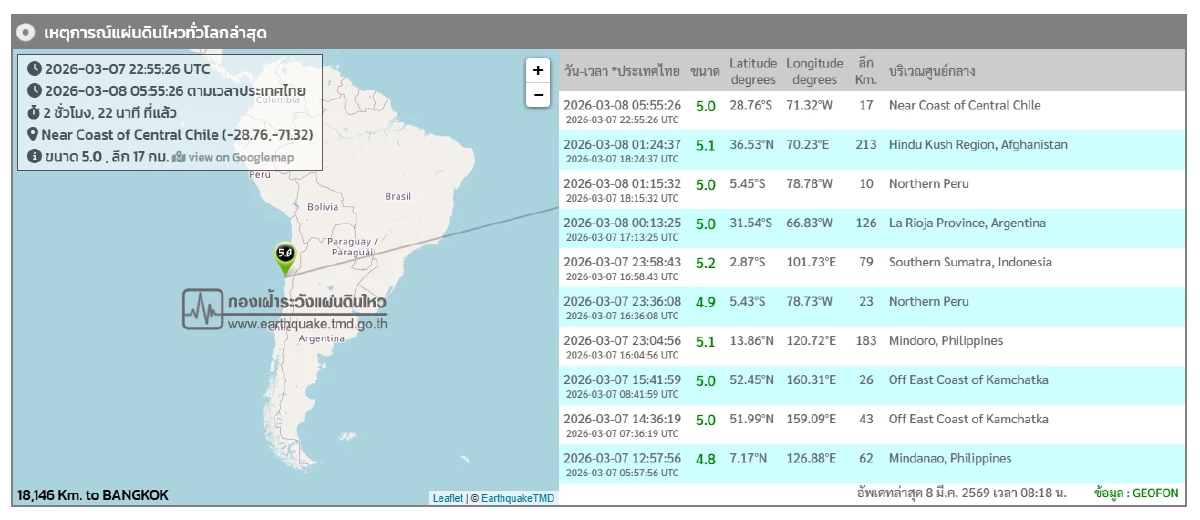Select the Hindu Kush Region, Afghanistan row
The width and height of the screenshot is (1200, 520).
point(870,150)
